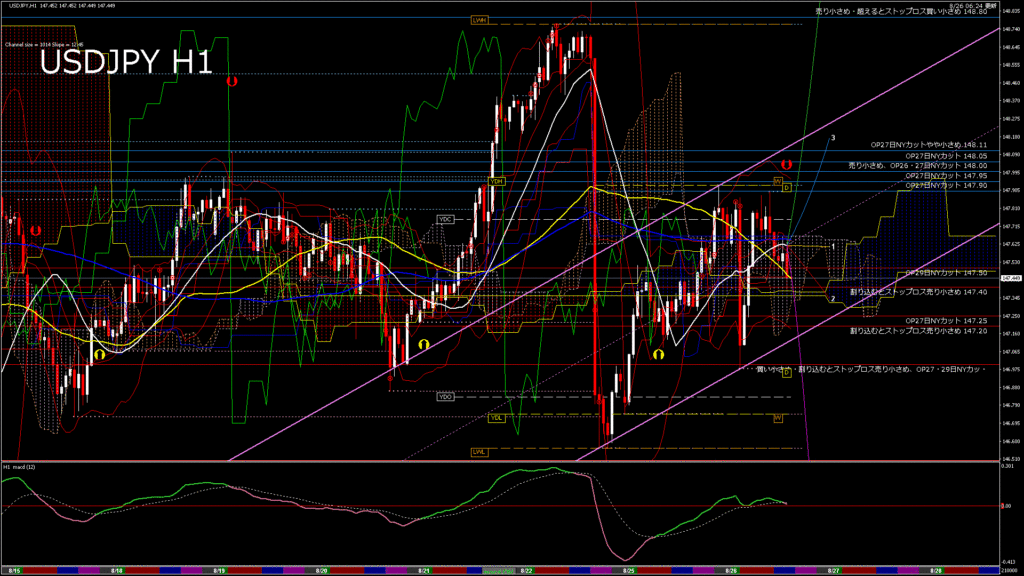Screen dimensions: 1024x576
Task: Click the red sell arrow at far left edge
Action: [35, 230]
